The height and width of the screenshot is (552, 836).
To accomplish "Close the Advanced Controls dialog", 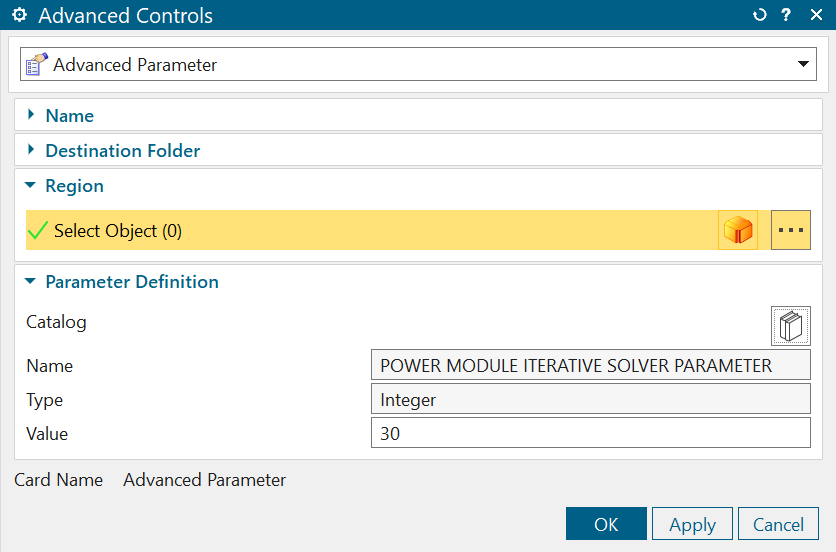I will [x=816, y=16].
